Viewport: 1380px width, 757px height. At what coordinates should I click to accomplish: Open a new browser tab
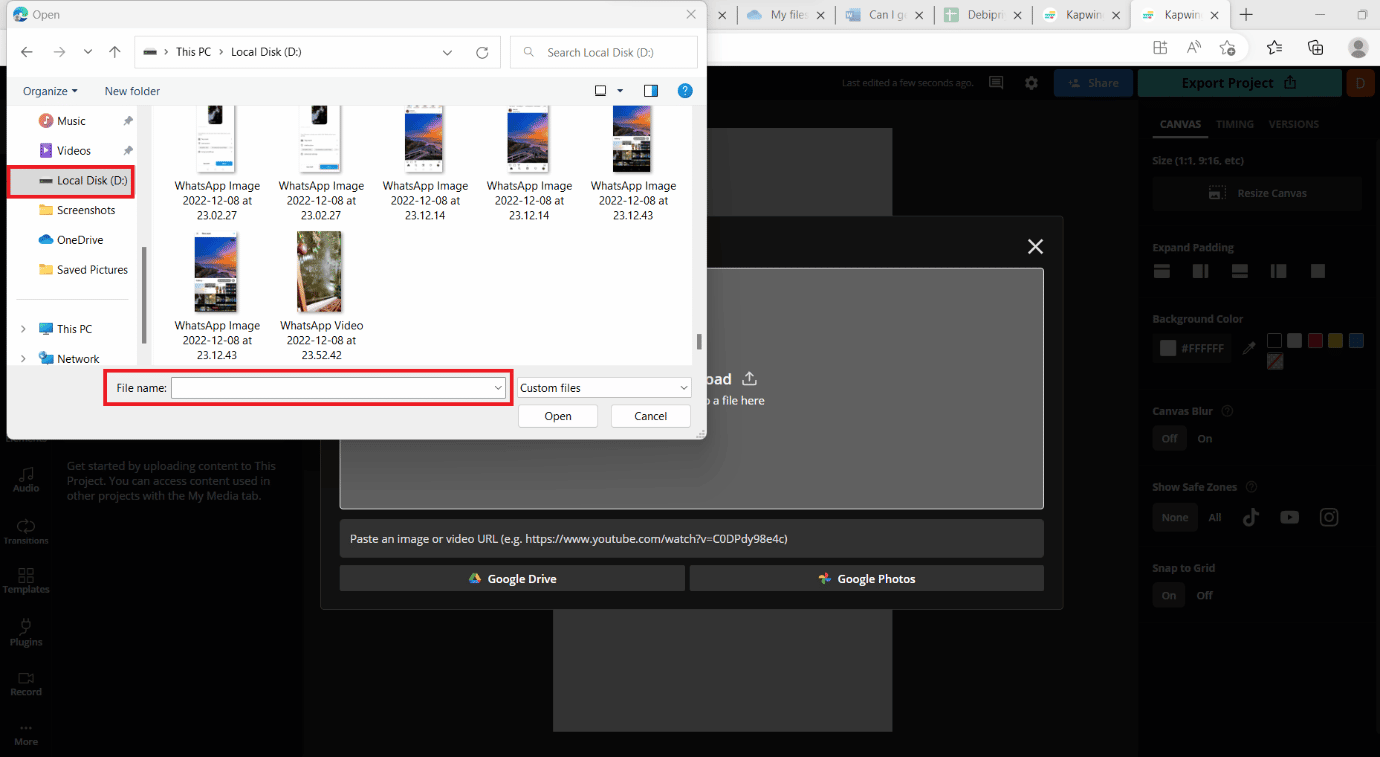[x=1246, y=15]
